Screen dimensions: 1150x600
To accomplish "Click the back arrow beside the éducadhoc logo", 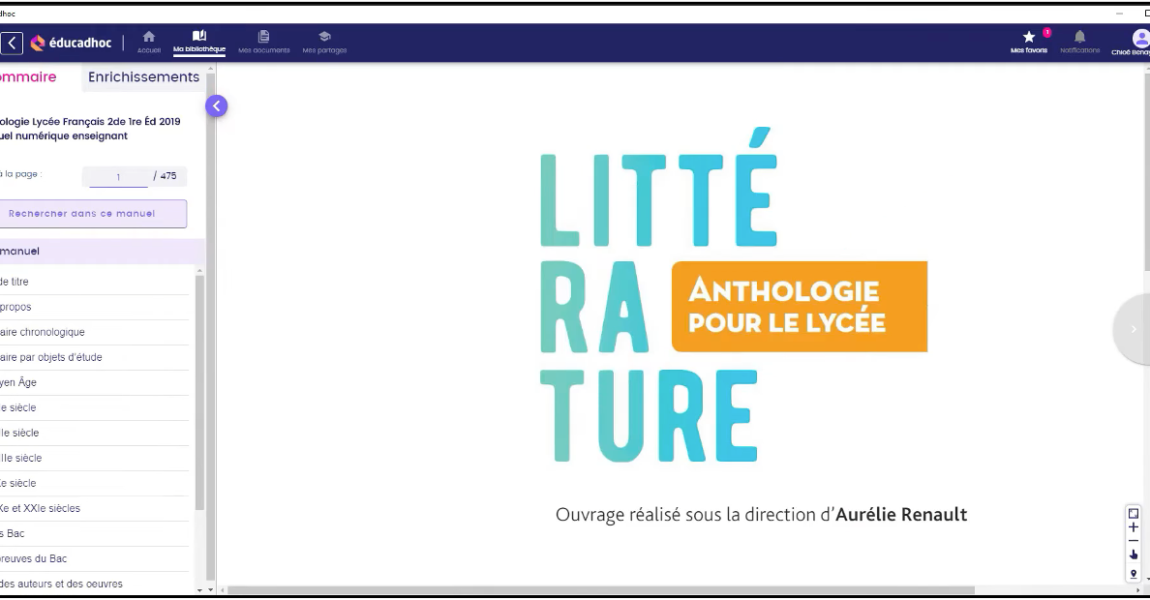I will click(x=12, y=43).
